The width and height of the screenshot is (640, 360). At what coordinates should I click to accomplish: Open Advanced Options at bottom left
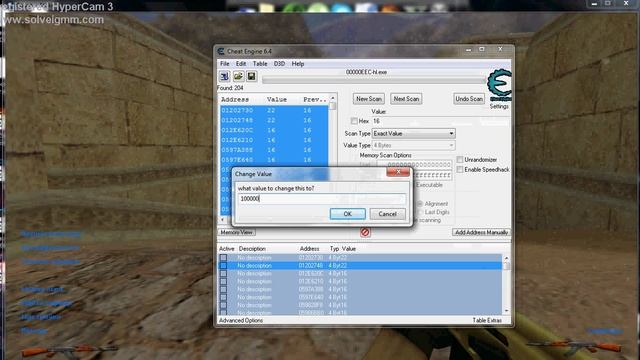point(241,320)
